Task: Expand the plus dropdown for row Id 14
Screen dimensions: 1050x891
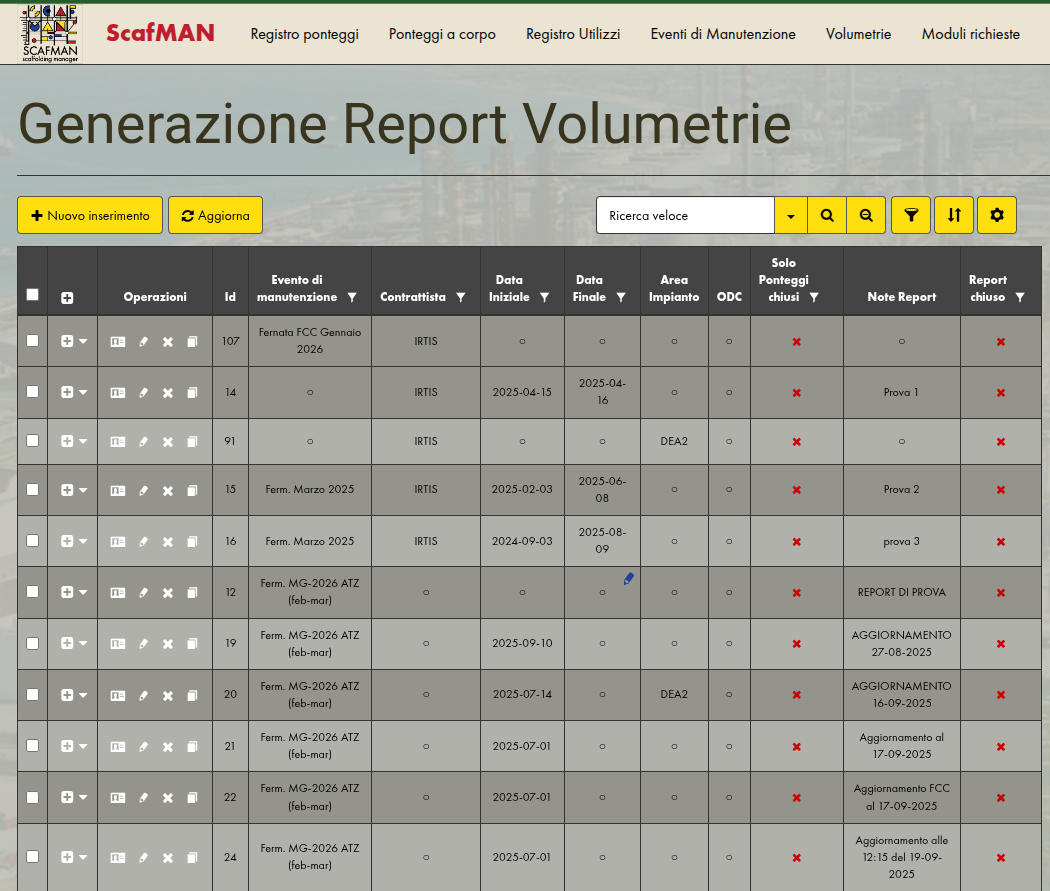Action: point(74,392)
